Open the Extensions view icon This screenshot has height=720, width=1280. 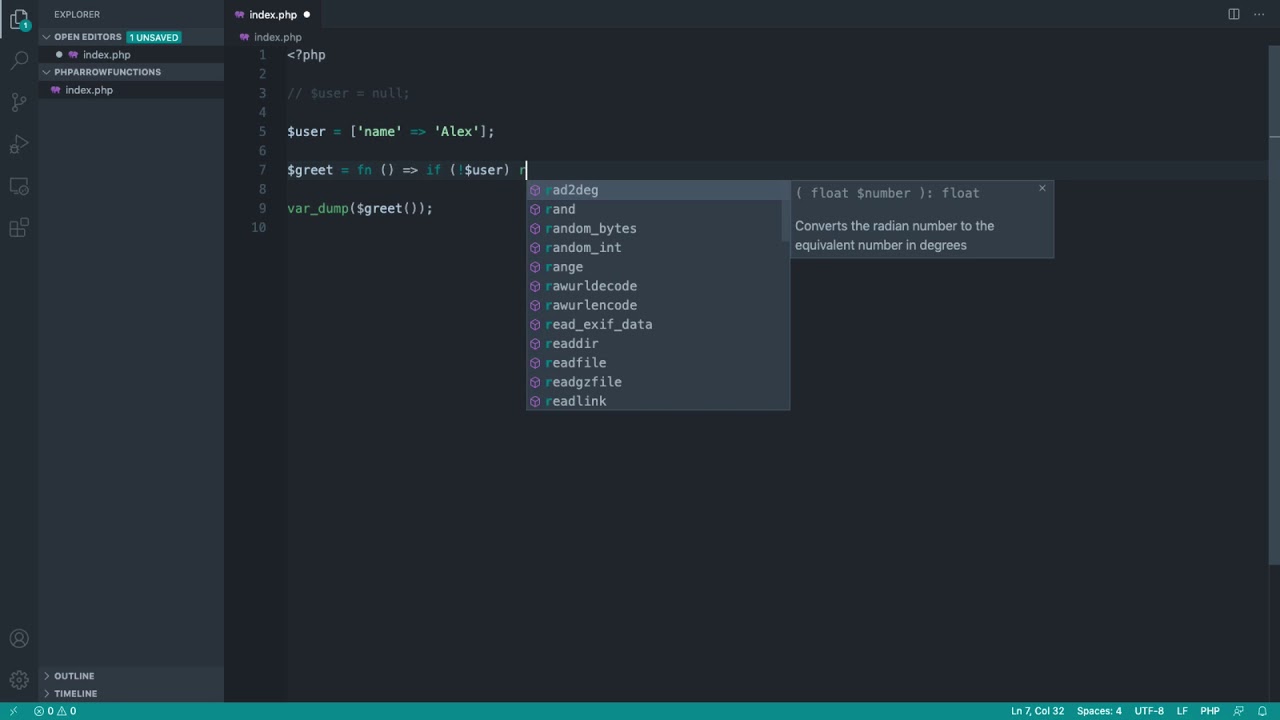pos(19,229)
